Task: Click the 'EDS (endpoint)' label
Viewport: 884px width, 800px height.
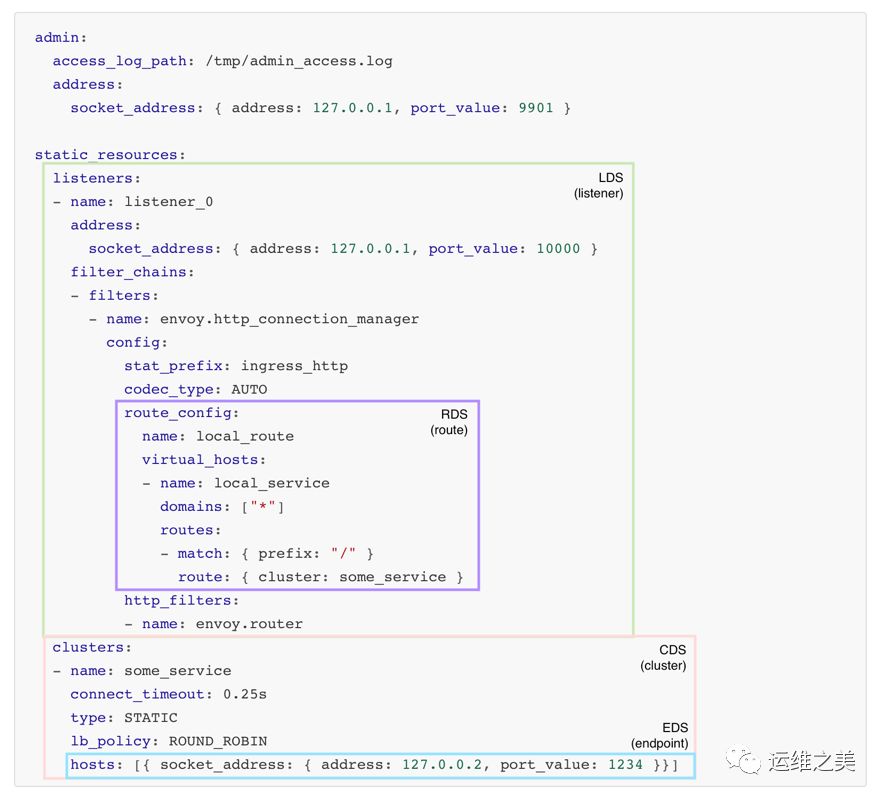Action: (x=660, y=736)
